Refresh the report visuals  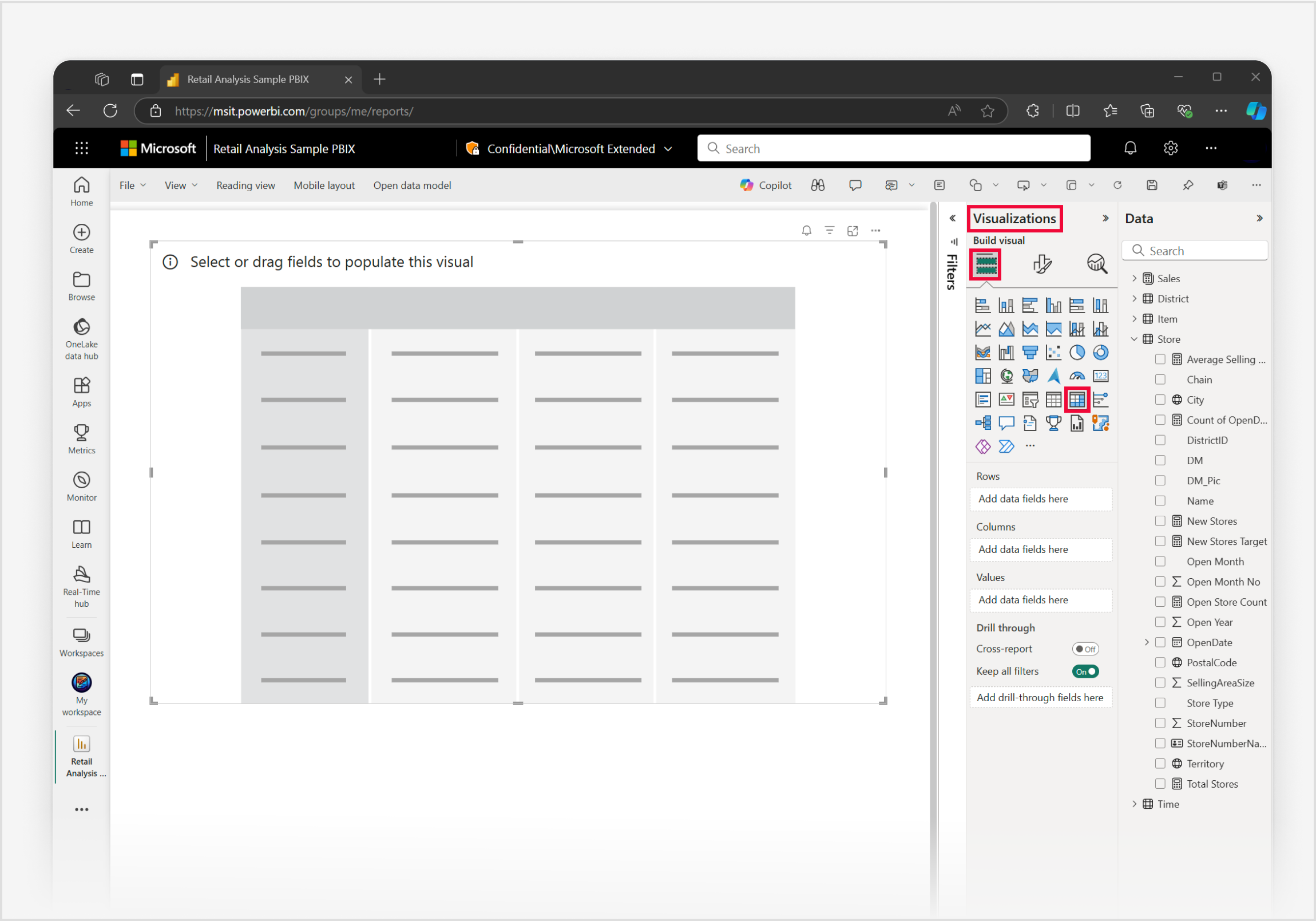tap(1117, 185)
